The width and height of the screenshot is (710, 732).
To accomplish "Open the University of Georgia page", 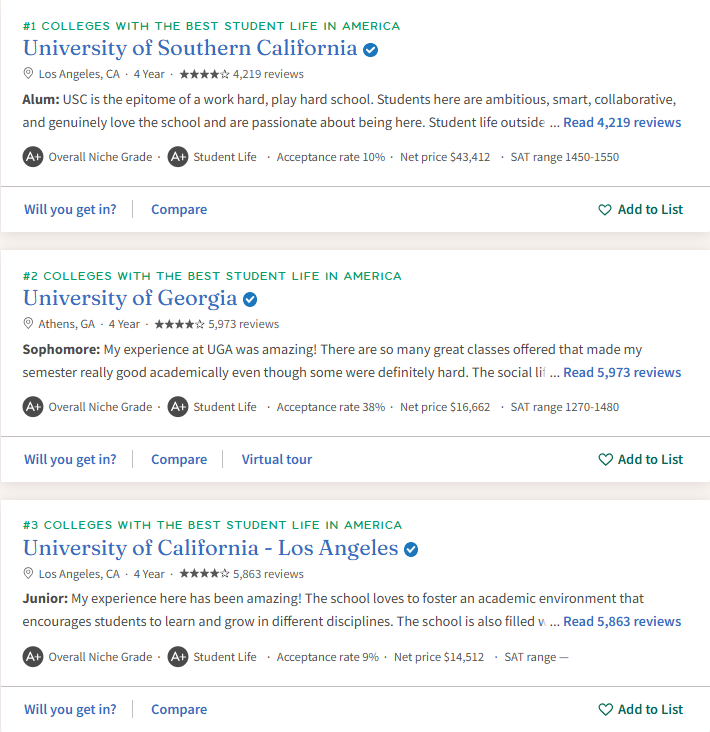I will 130,299.
